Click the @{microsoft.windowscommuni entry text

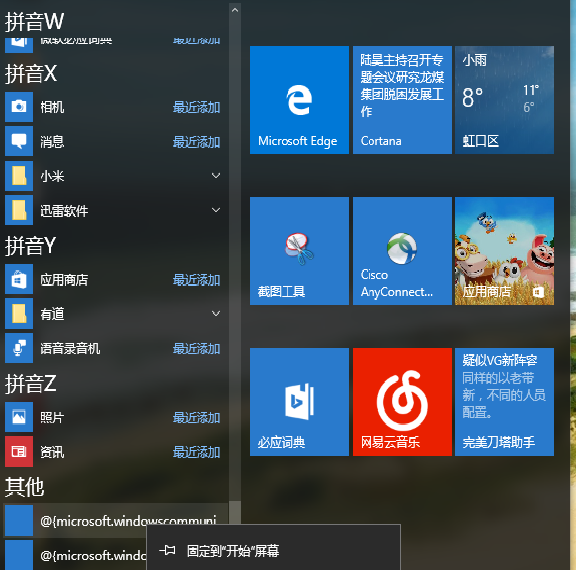coord(128,521)
